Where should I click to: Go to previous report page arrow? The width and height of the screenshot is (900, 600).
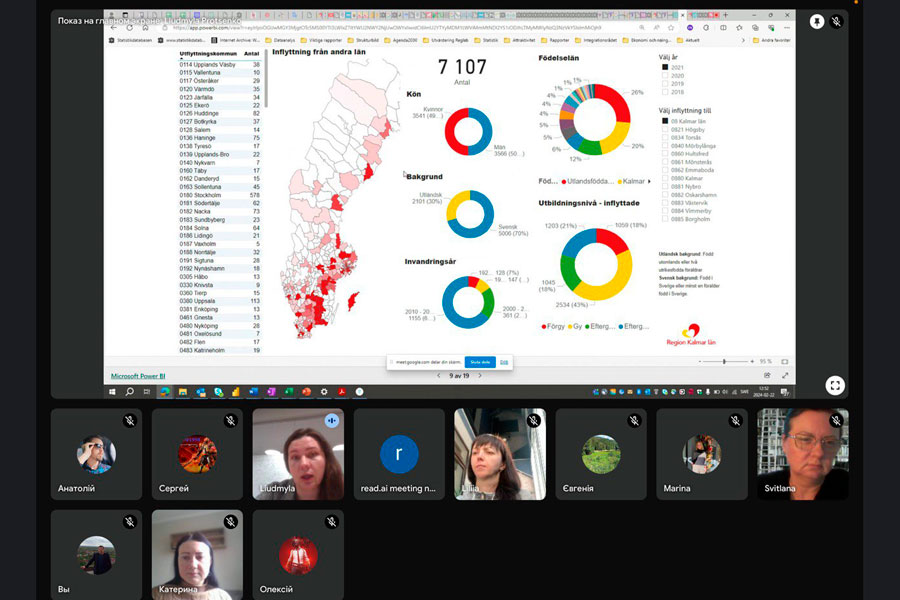(439, 376)
